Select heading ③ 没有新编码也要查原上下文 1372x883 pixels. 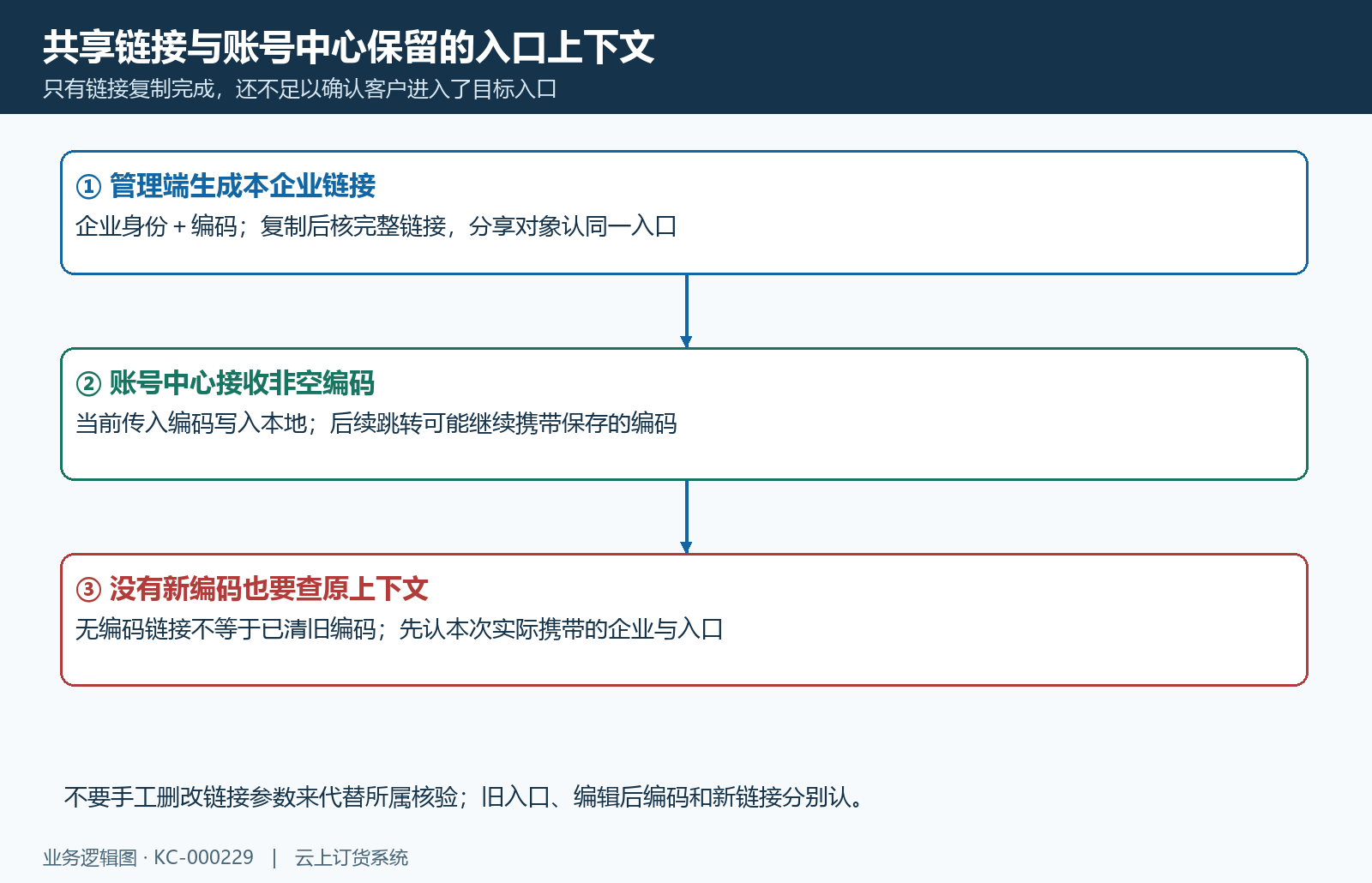point(252,589)
